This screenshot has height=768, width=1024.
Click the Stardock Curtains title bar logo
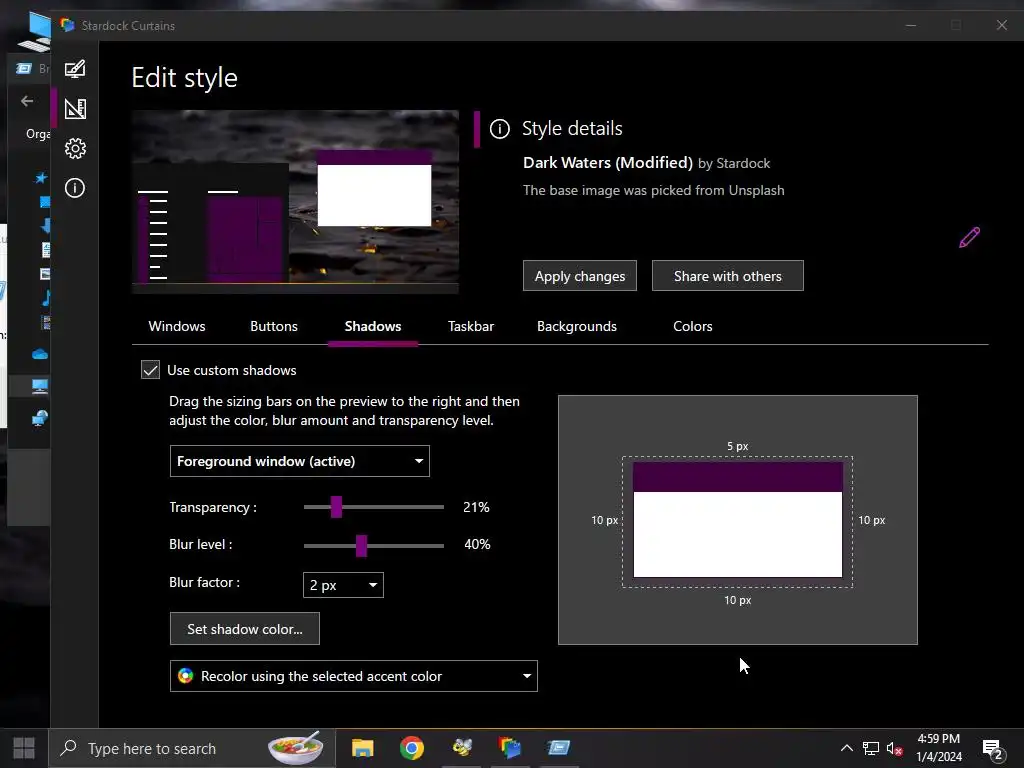[67, 25]
